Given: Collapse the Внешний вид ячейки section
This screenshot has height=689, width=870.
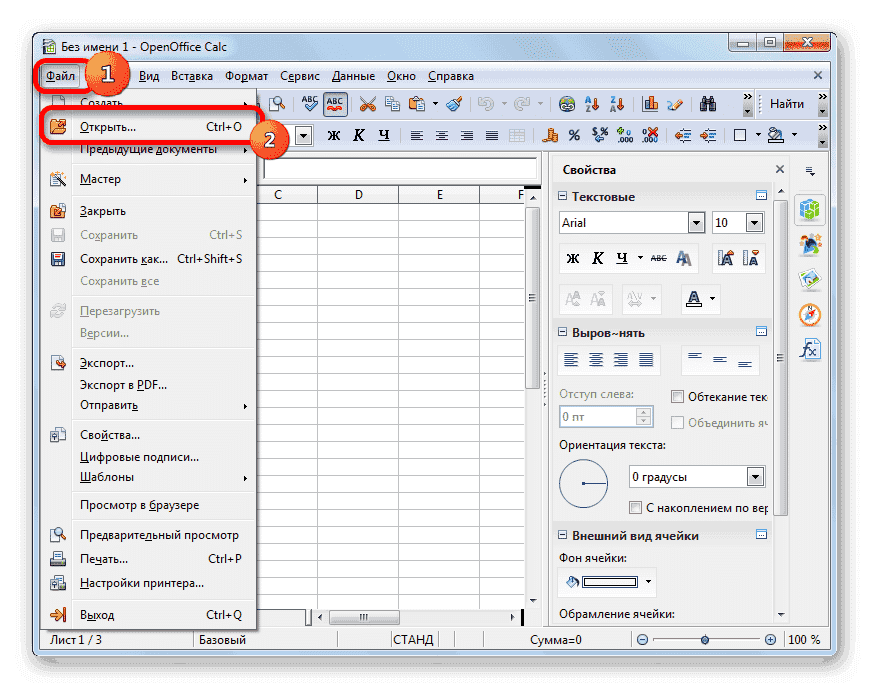Looking at the screenshot, I should tap(563, 535).
